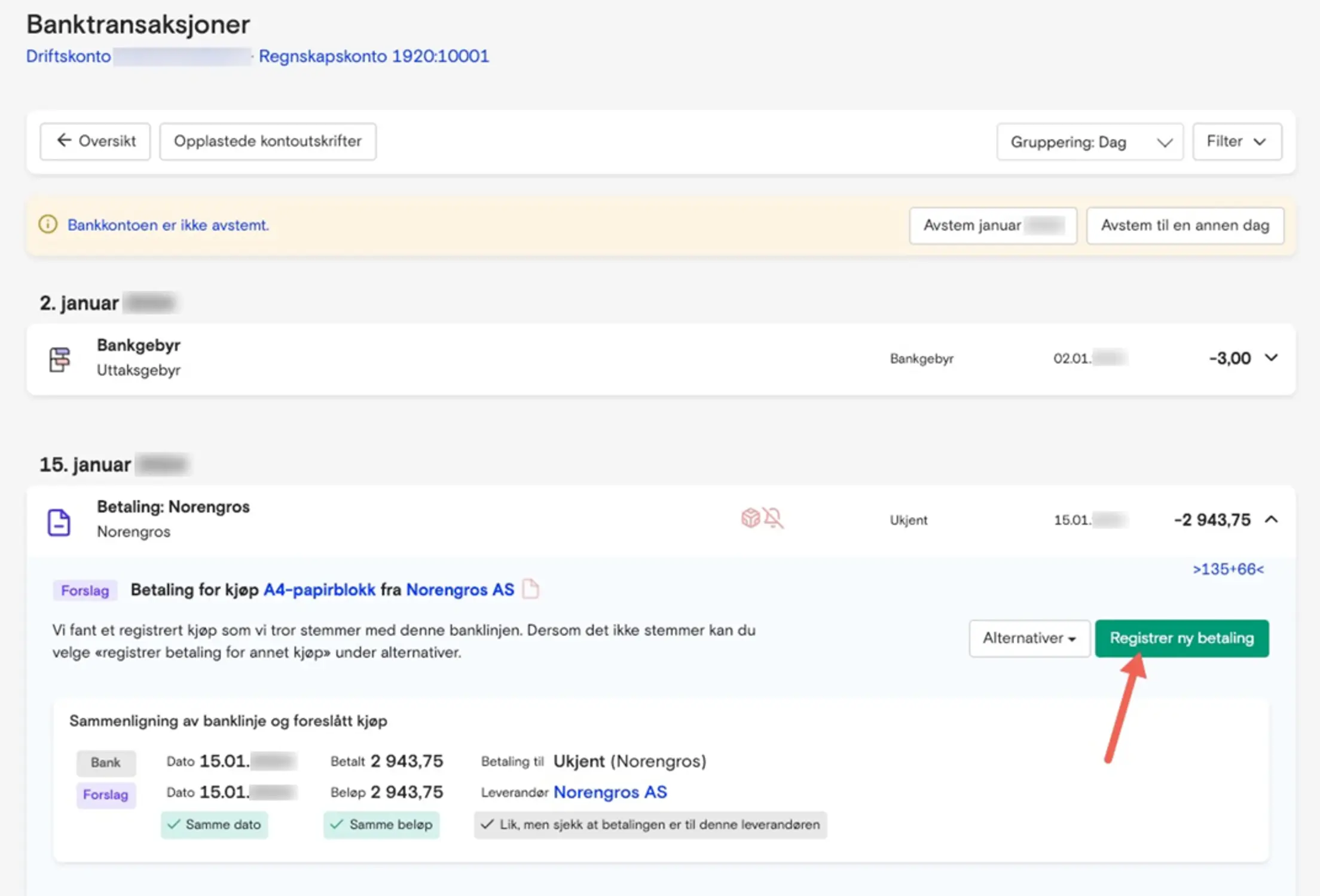Click the Norengros payment document icon

pyautogui.click(x=59, y=522)
